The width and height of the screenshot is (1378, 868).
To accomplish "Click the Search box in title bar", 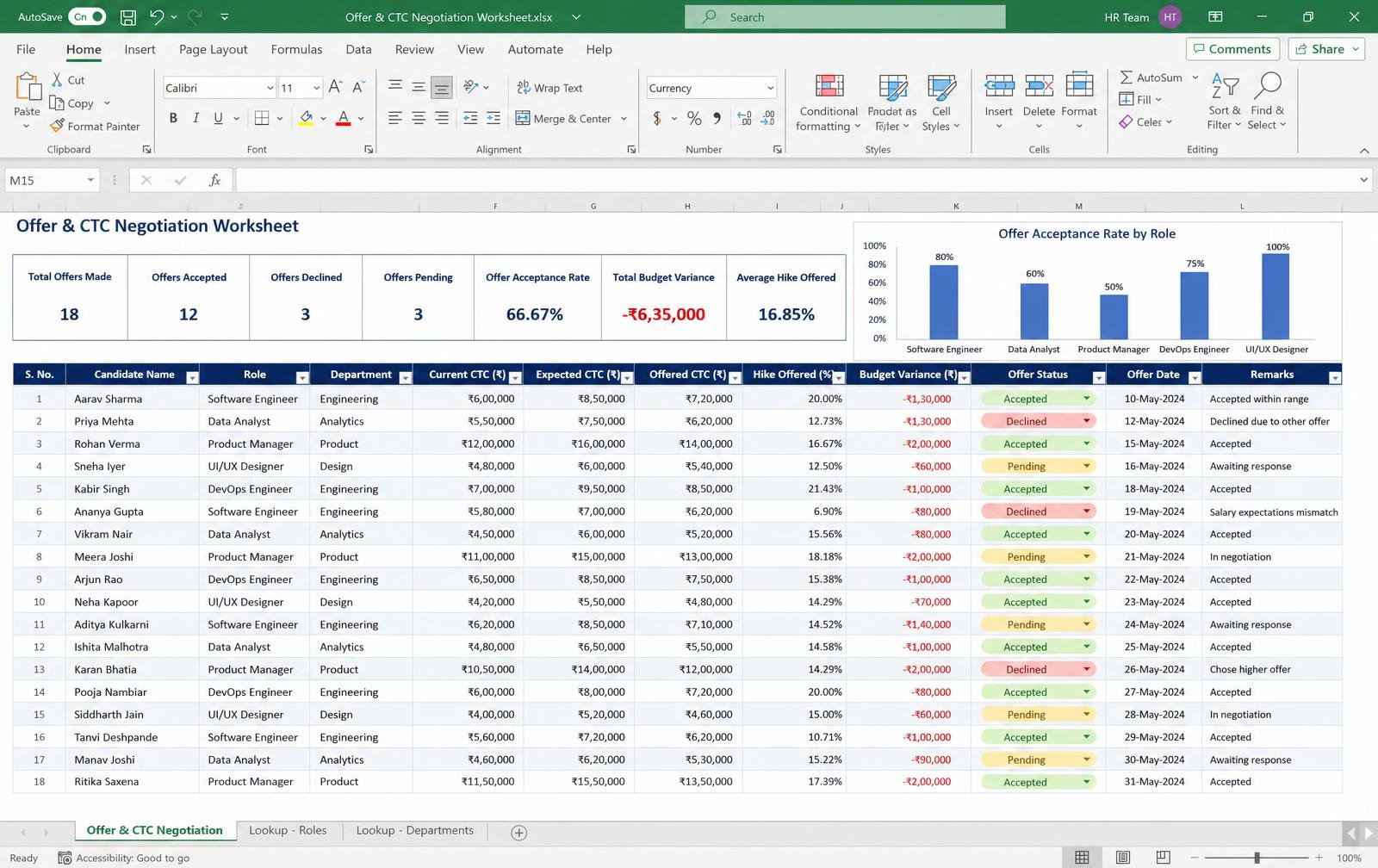I will (845, 16).
